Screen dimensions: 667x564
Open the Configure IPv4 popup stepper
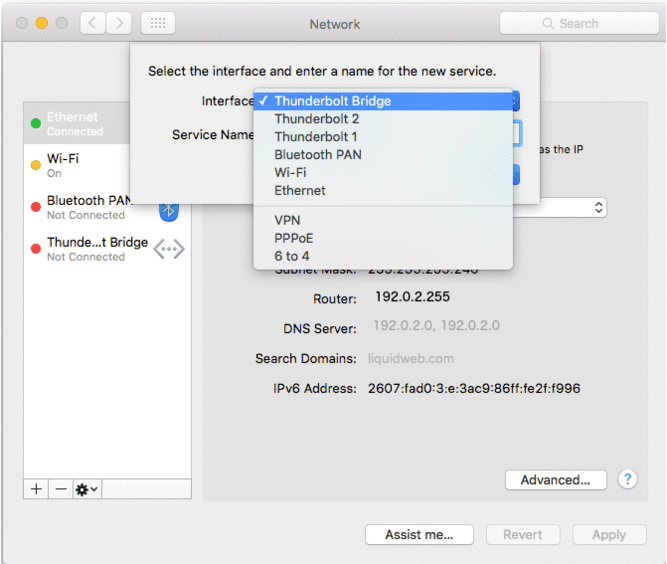(x=599, y=208)
